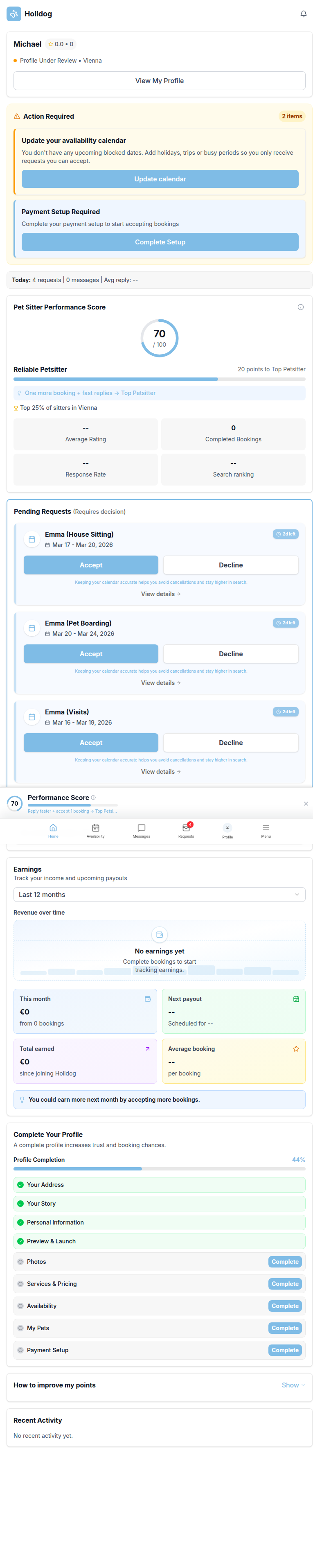
Task: Decline Emma (Pet Boarding) request
Action: (x=230, y=654)
